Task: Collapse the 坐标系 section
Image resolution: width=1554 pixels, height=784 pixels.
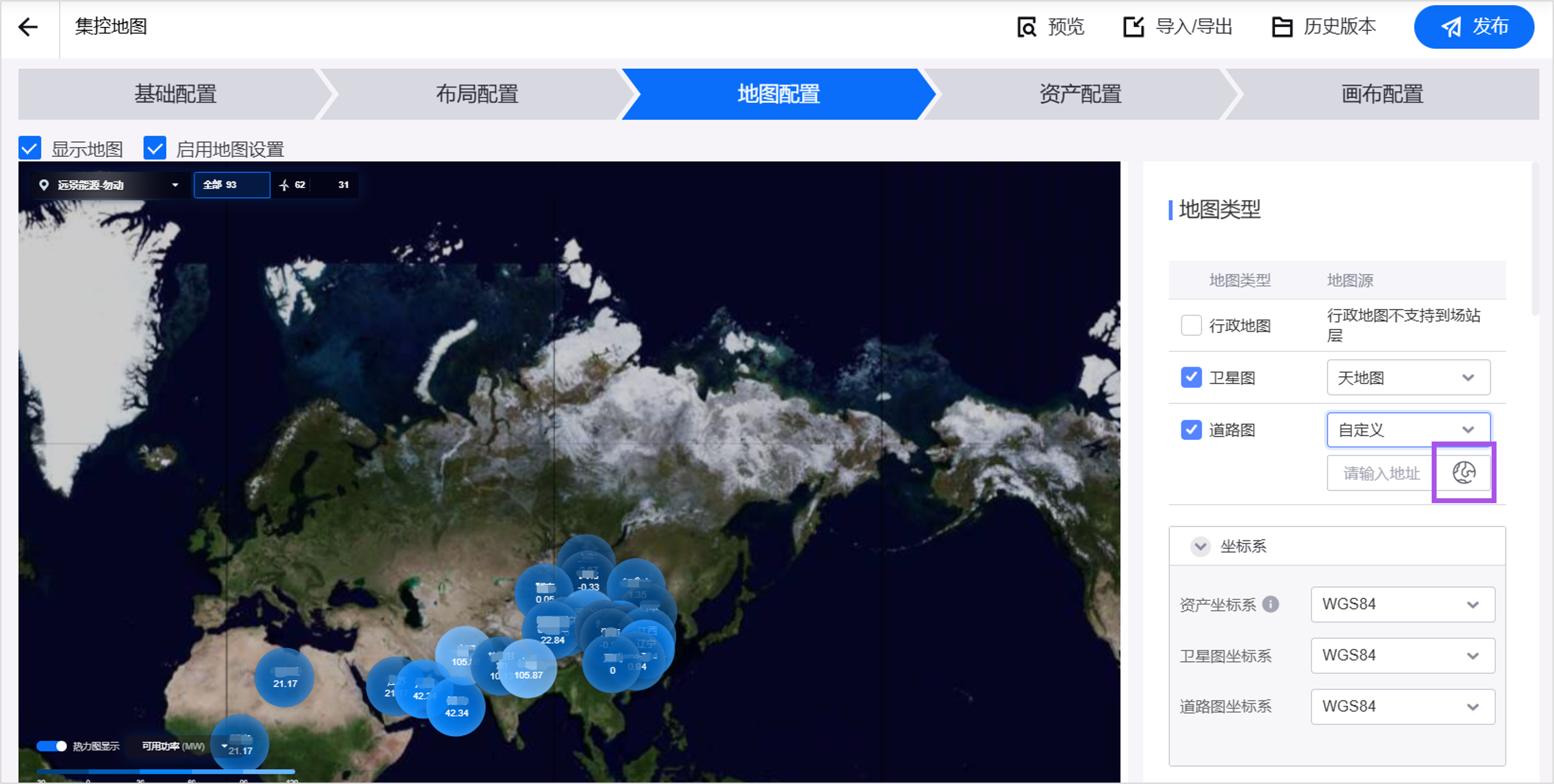Action: pos(1200,547)
